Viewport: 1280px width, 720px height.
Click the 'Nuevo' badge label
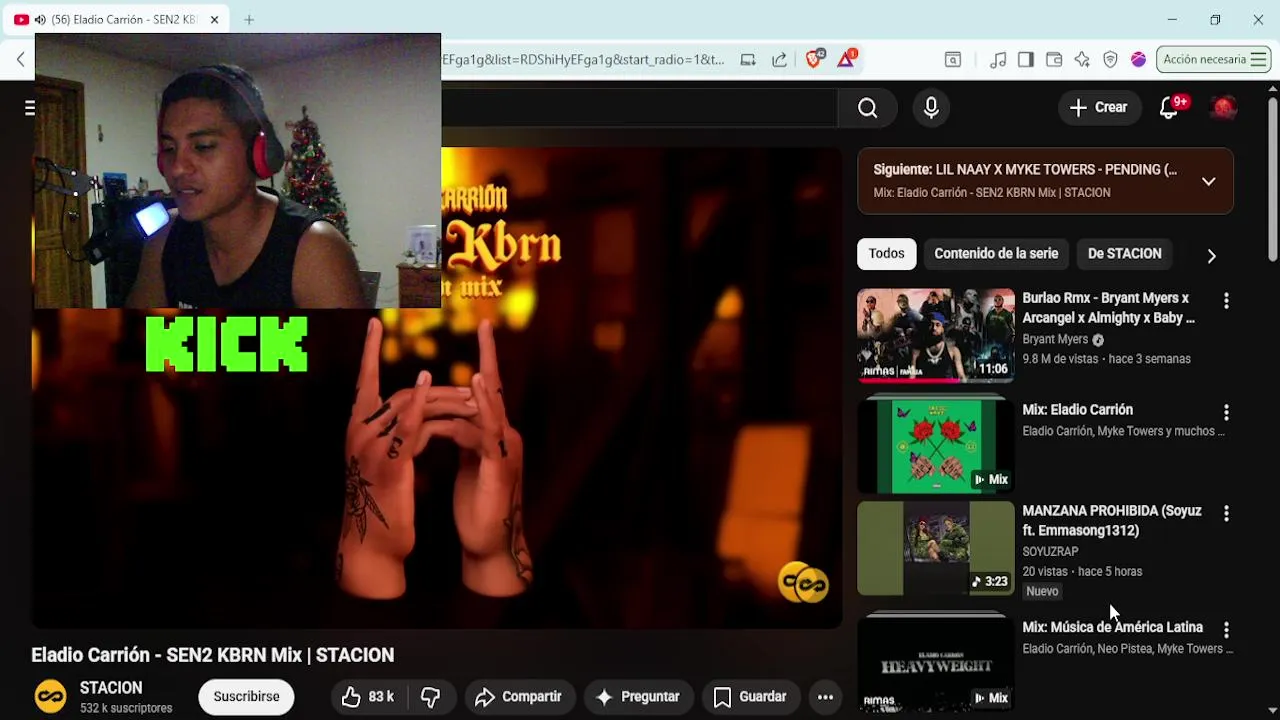[1042, 591]
